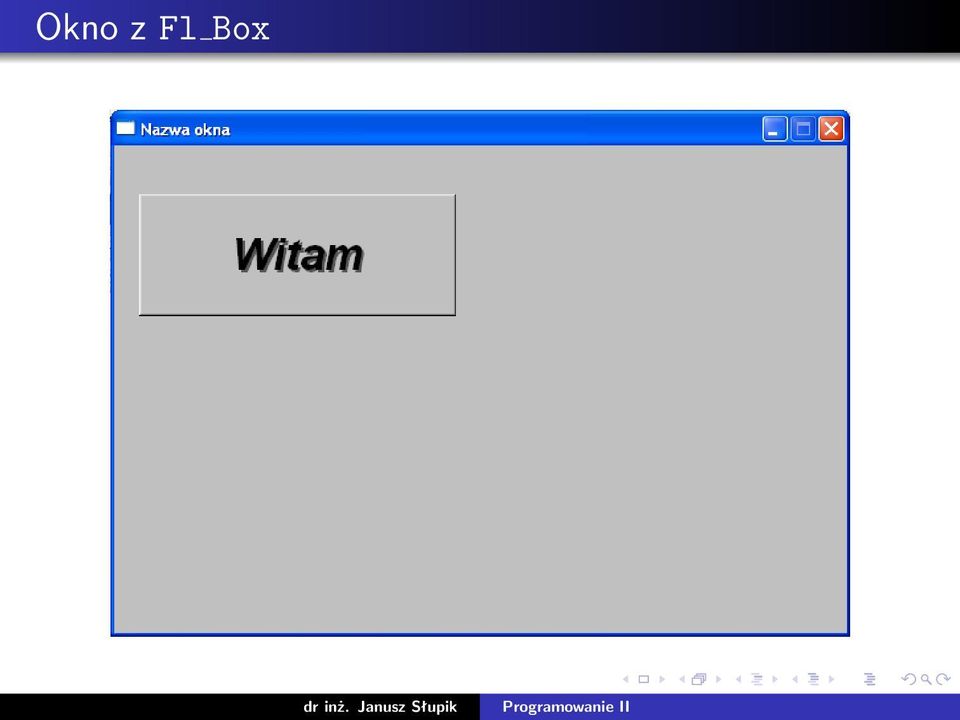This screenshot has height=720, width=960.
Task: Click the window icon beside Nazwa okna
Action: 126,128
